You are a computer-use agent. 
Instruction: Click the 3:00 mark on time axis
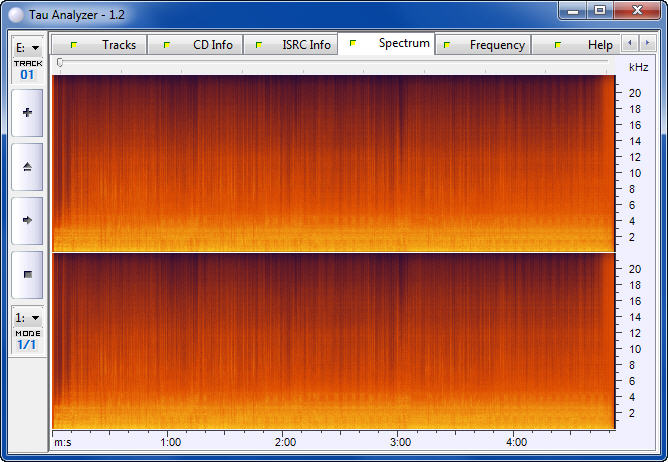tap(400, 441)
